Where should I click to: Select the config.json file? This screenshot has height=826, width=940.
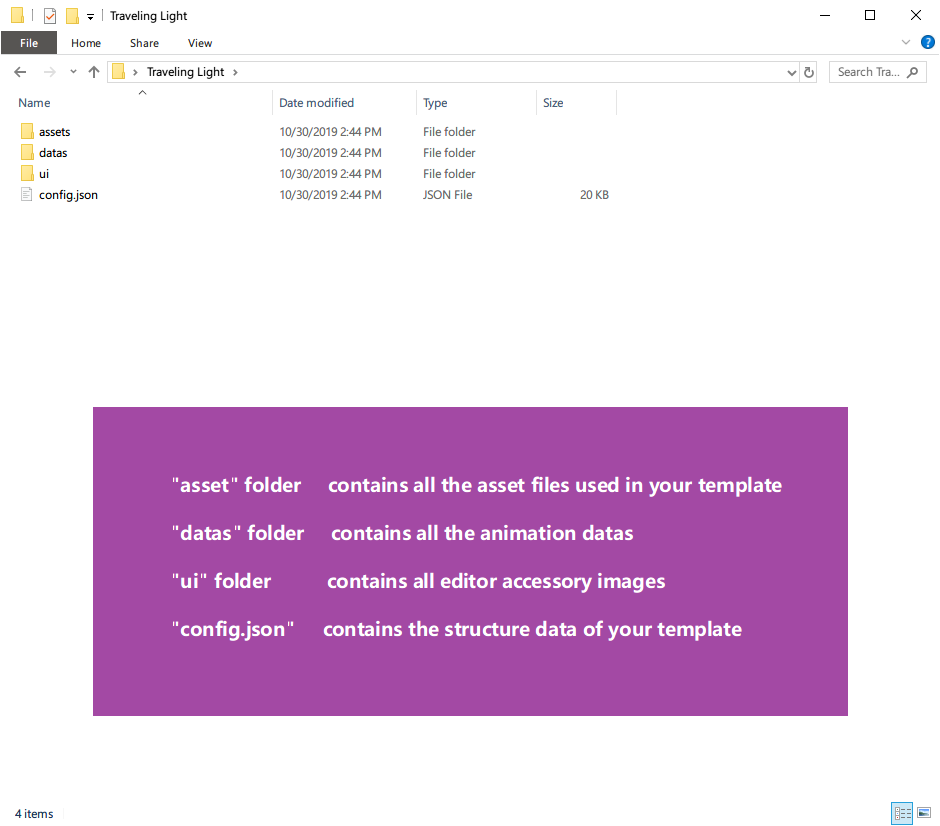click(x=68, y=195)
